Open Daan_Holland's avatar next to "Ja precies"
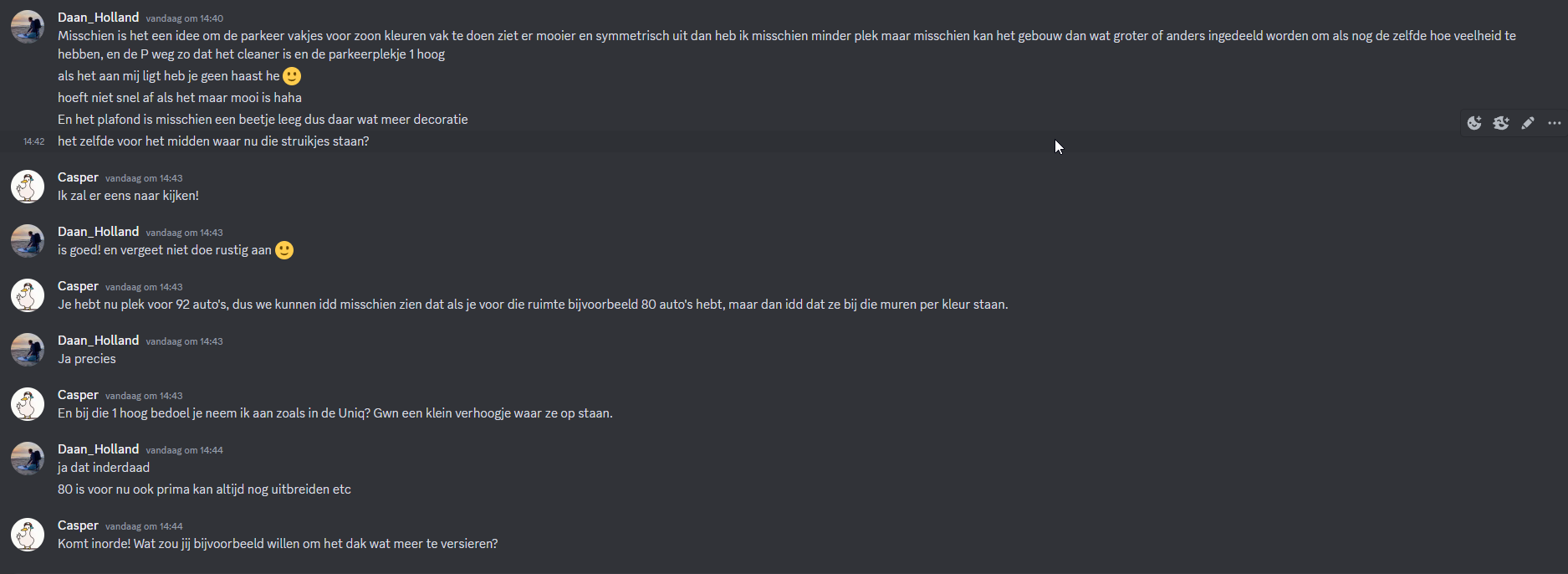Viewport: 1568px width, 574px height. [x=28, y=350]
